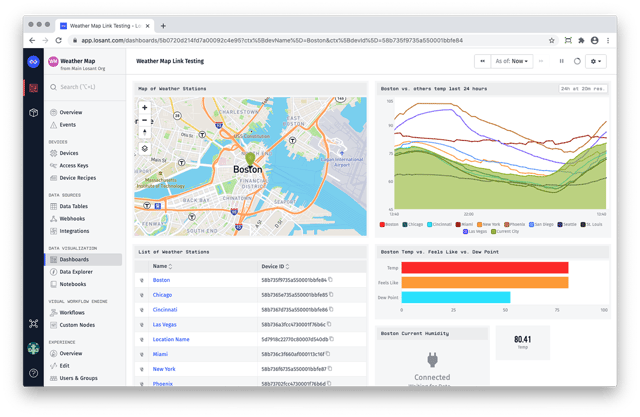
Task: Open the cube icon in the dark sidebar
Action: coord(33,113)
